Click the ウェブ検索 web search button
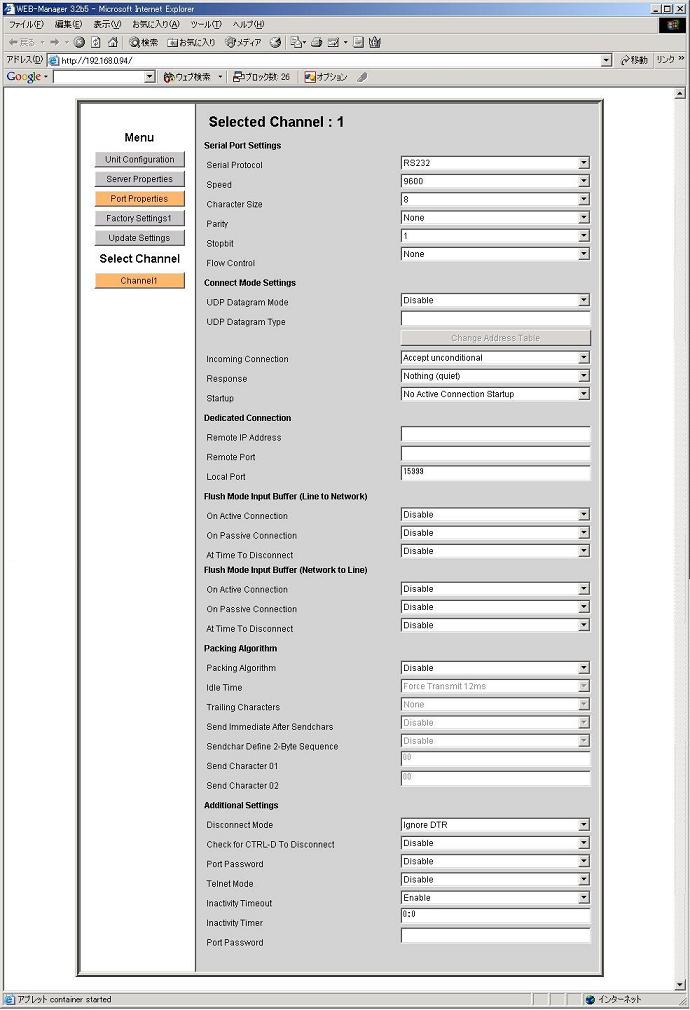The width and height of the screenshot is (690, 1010). pyautogui.click(x=187, y=77)
